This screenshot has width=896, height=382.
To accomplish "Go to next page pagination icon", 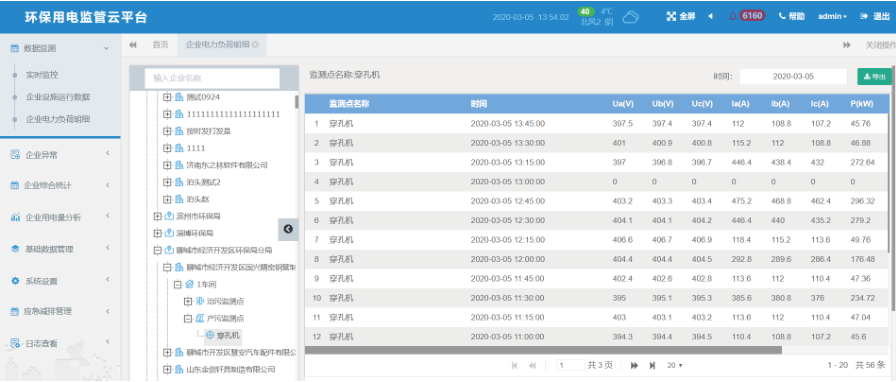I will pyautogui.click(x=634, y=365).
